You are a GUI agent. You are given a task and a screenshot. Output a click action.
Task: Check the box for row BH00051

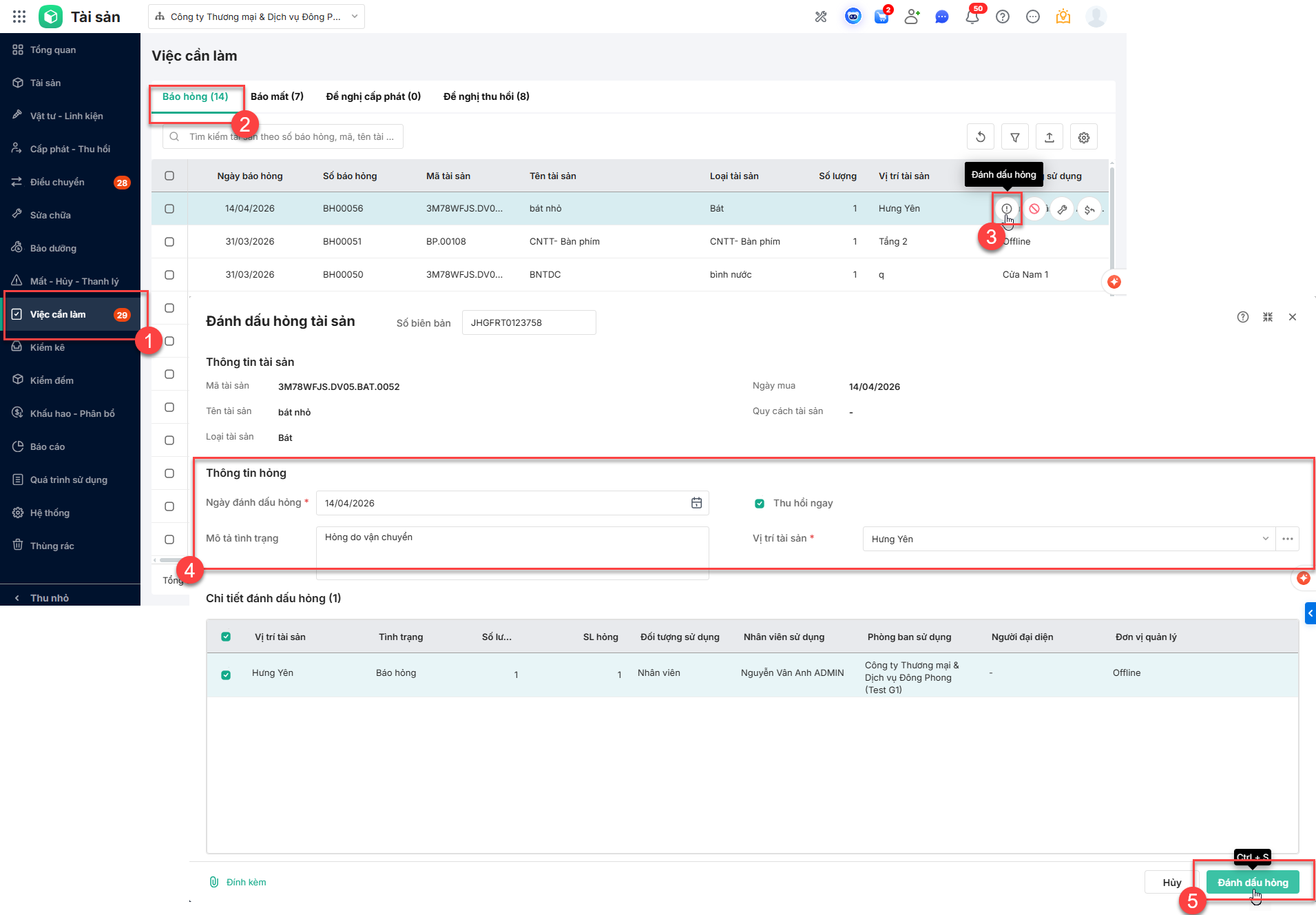pos(169,242)
